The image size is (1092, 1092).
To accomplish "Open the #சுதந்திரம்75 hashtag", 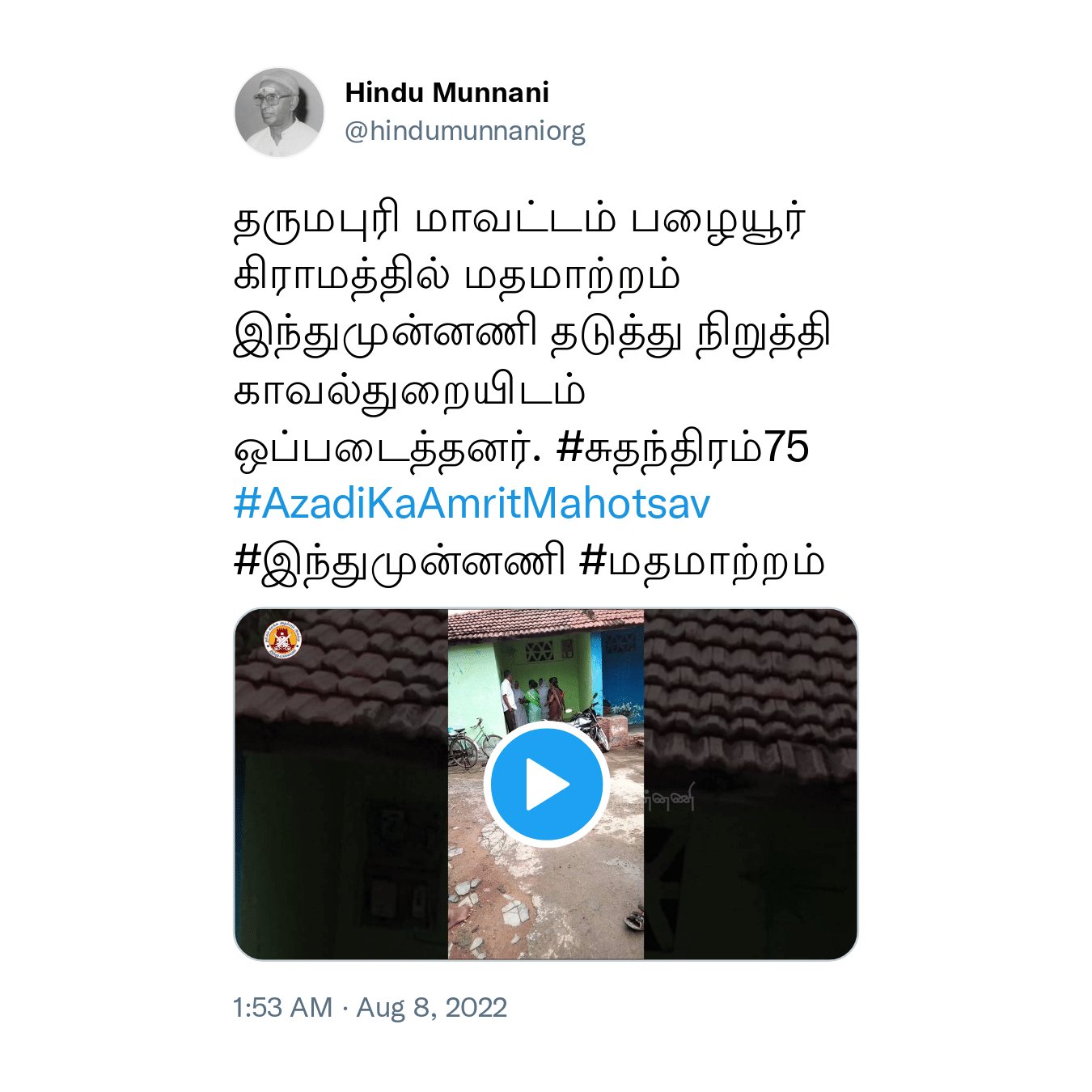I will (x=684, y=447).
